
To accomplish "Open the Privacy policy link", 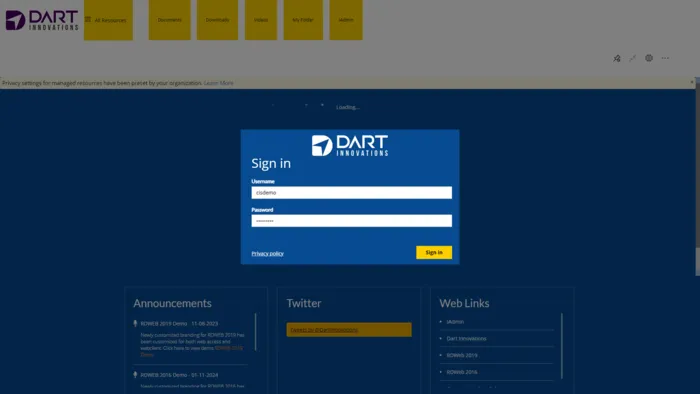I will pos(267,253).
